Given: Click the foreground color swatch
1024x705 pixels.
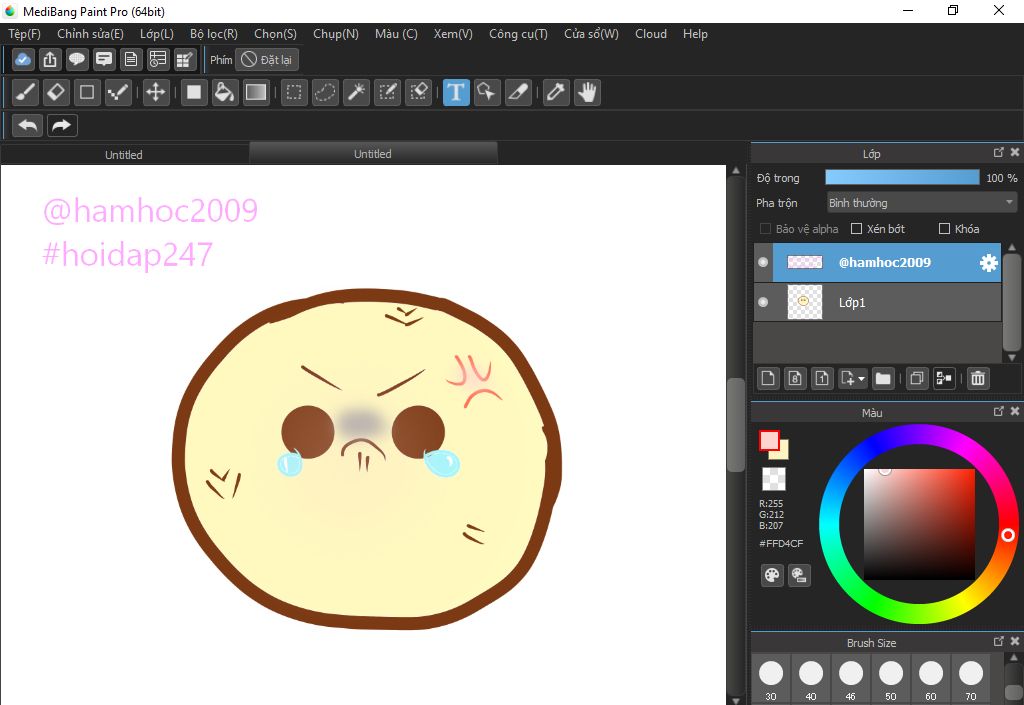Looking at the screenshot, I should tap(769, 441).
